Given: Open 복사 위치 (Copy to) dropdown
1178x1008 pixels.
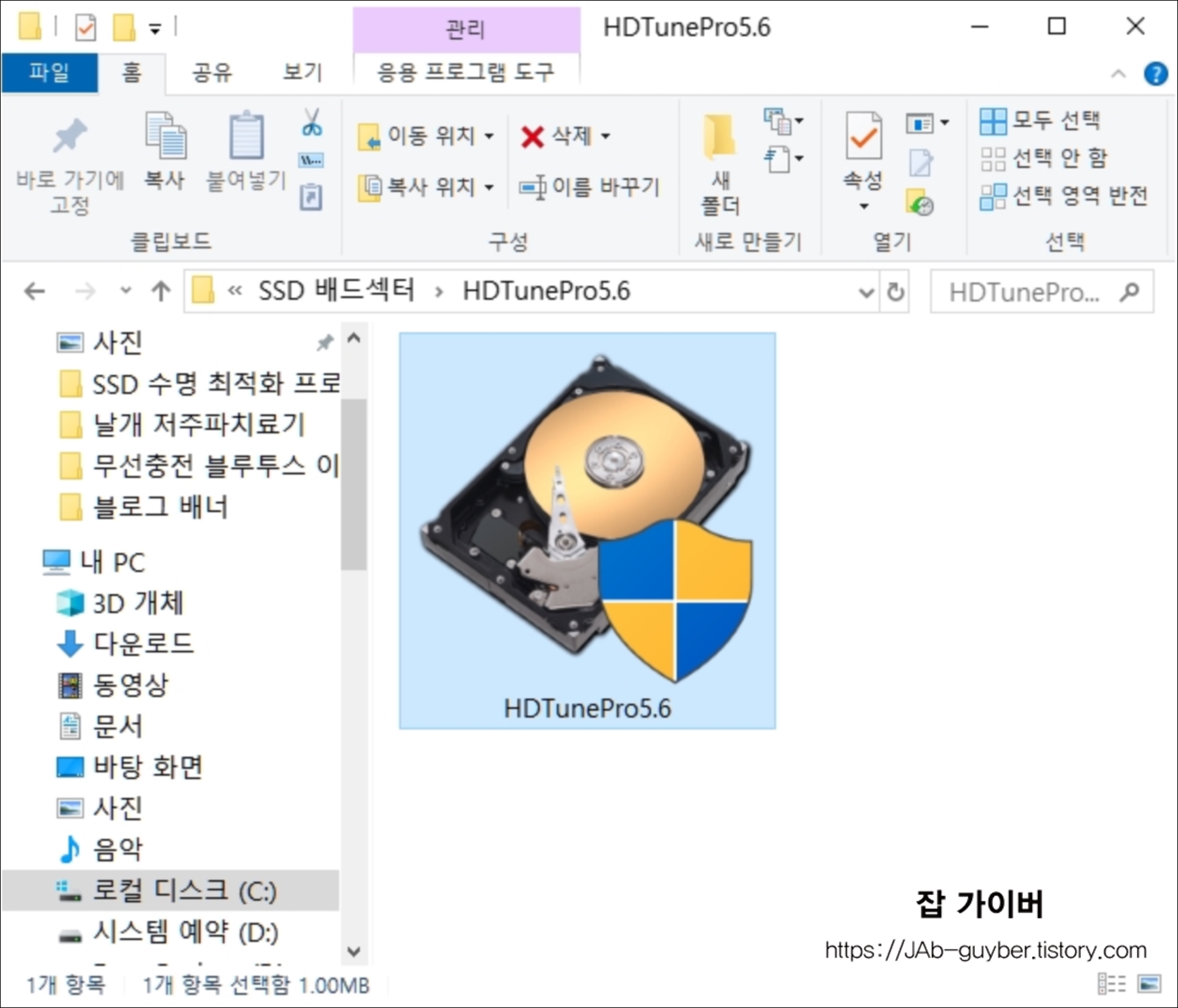Looking at the screenshot, I should pyautogui.click(x=426, y=187).
